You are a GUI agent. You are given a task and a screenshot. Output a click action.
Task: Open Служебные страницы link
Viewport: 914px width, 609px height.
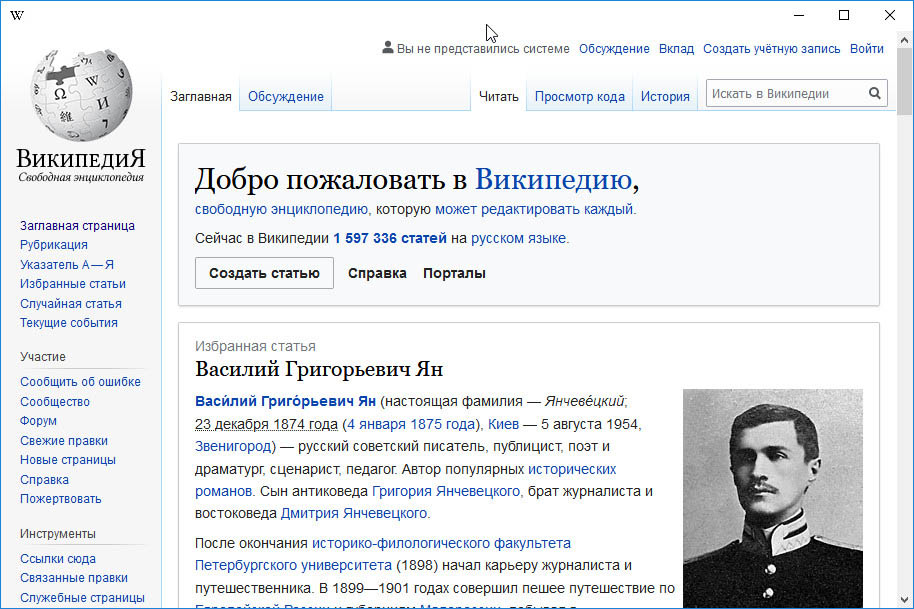[x=82, y=597]
